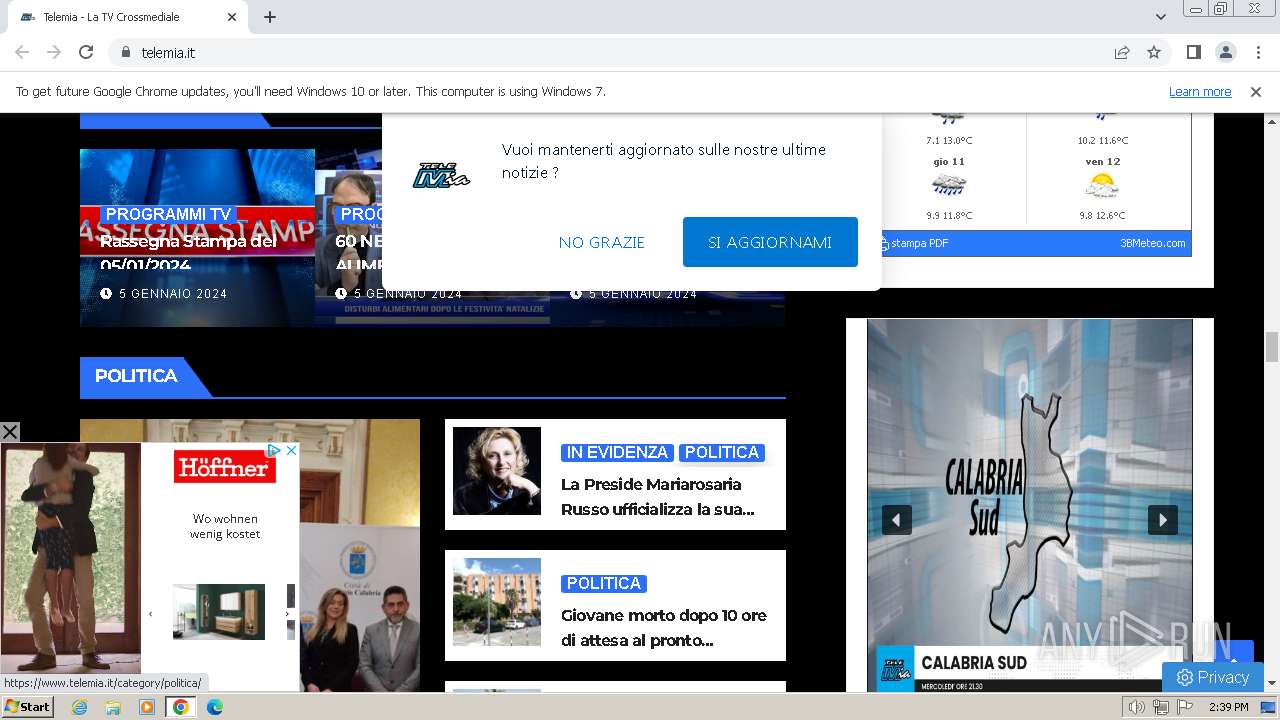The image size is (1280, 720).
Task: Click the scrollbar down arrow
Action: tap(1272, 684)
